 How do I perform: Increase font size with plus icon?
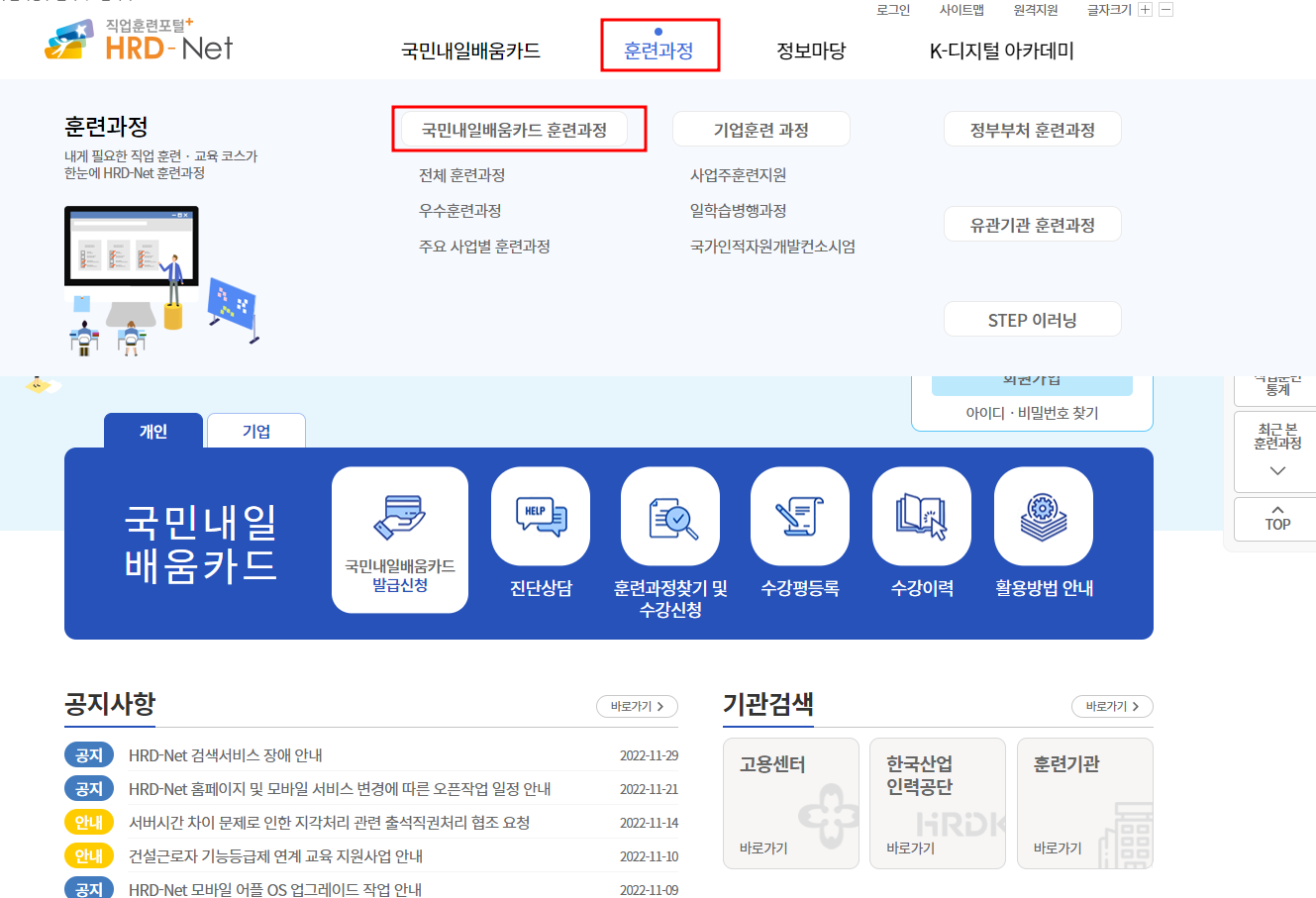pos(1145,10)
